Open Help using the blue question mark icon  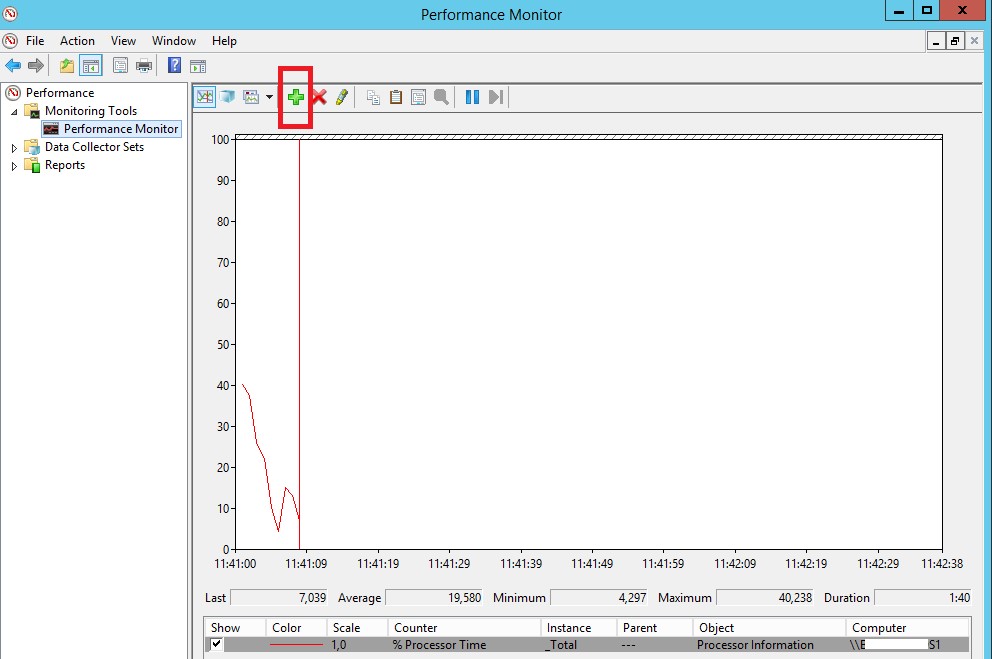tap(174, 65)
